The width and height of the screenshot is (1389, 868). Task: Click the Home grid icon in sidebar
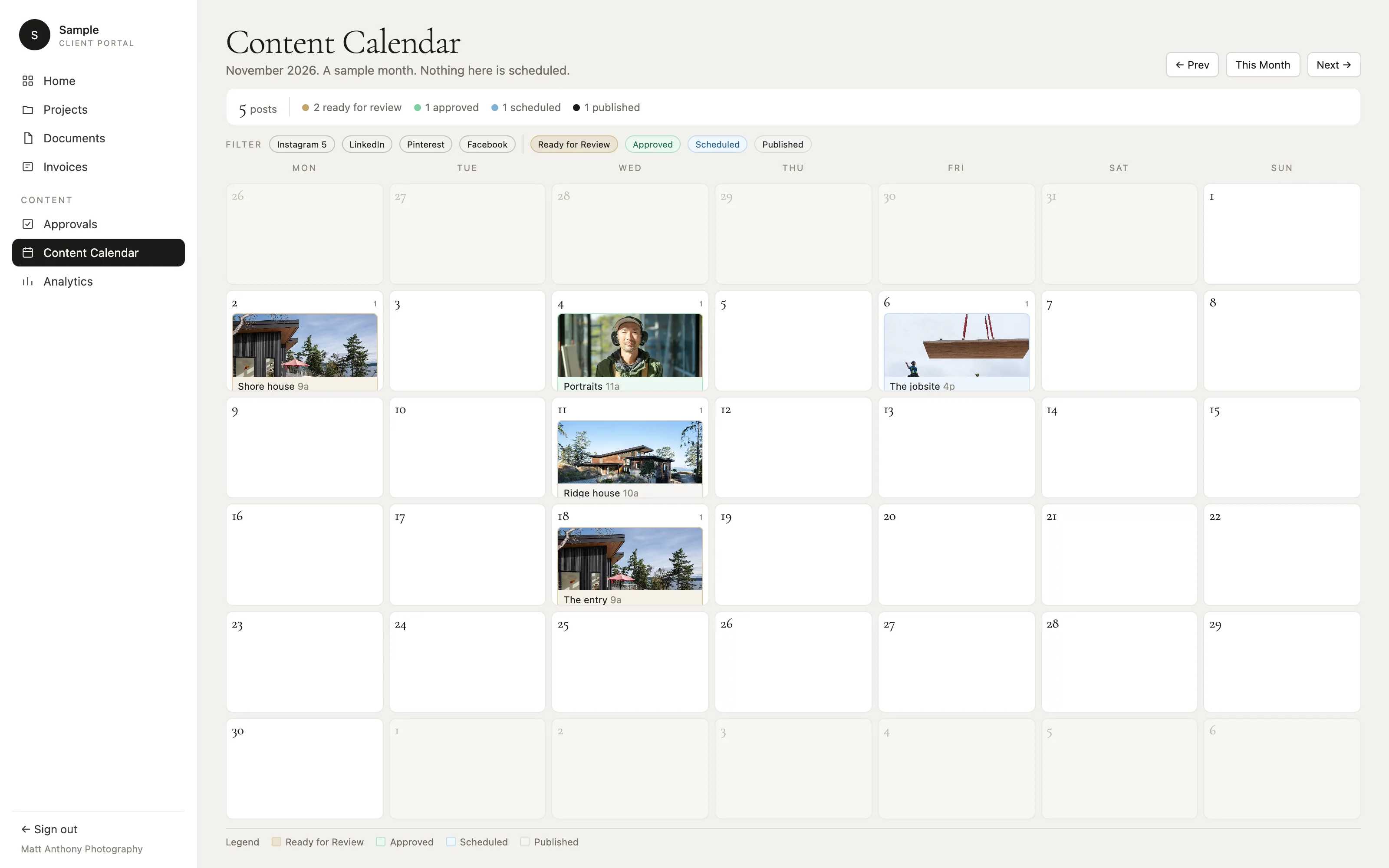pos(27,81)
